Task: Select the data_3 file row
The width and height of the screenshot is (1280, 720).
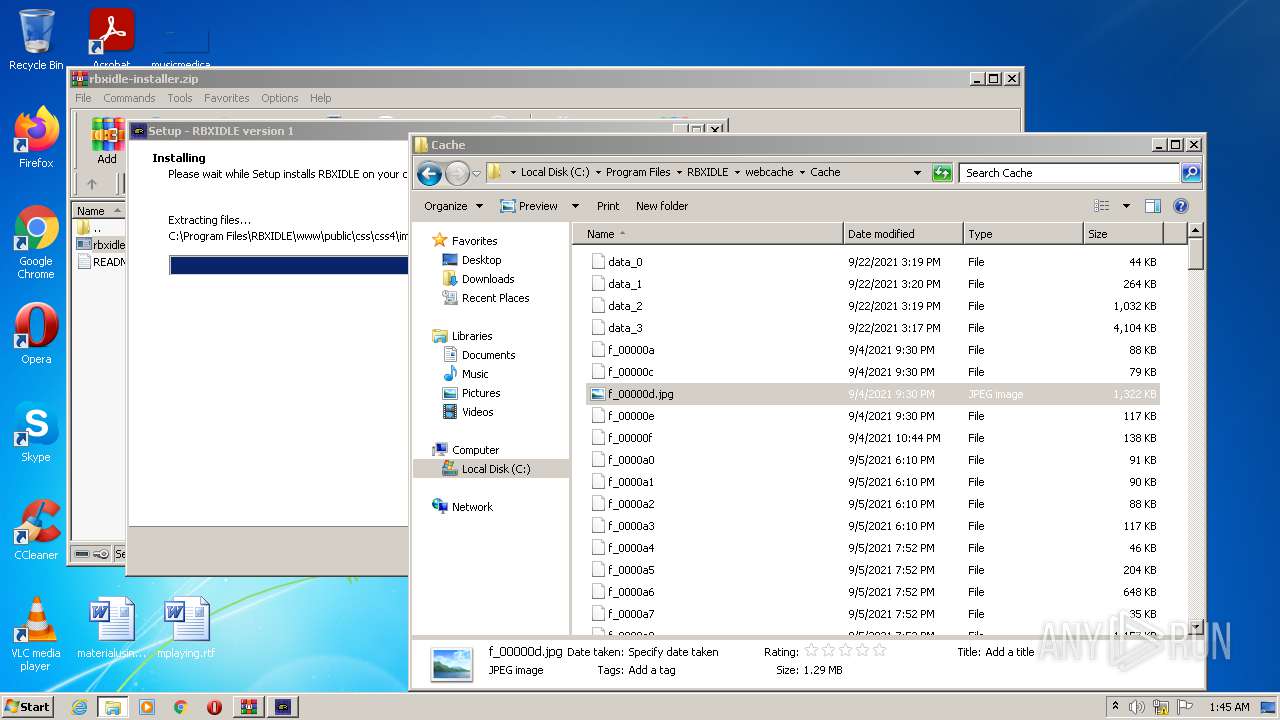Action: tap(872, 328)
